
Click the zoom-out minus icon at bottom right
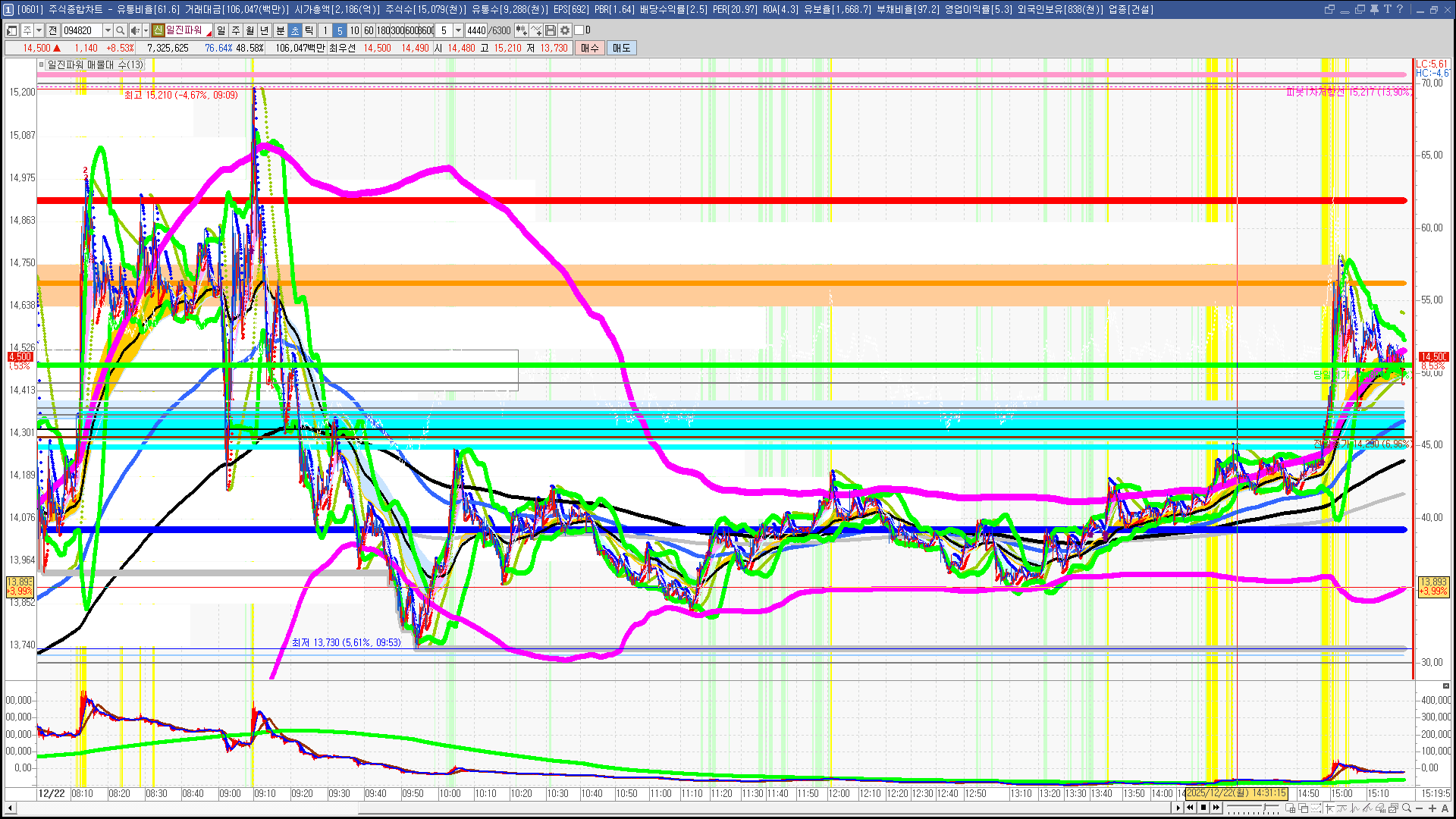point(1420,808)
